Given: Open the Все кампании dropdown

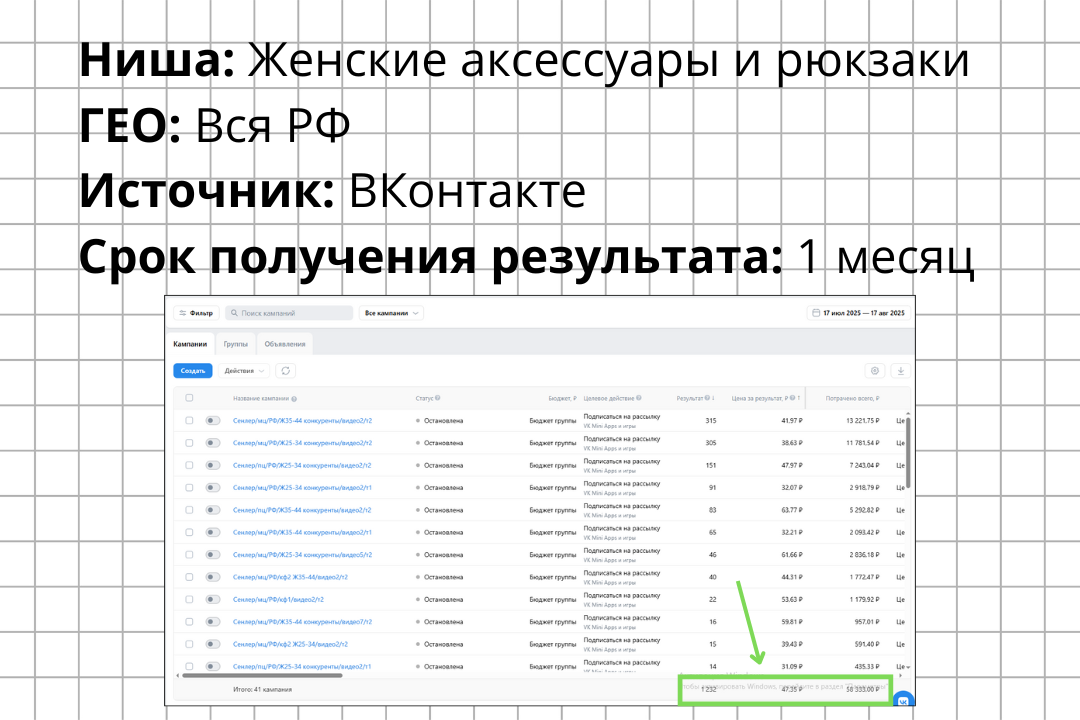Looking at the screenshot, I should tap(391, 313).
